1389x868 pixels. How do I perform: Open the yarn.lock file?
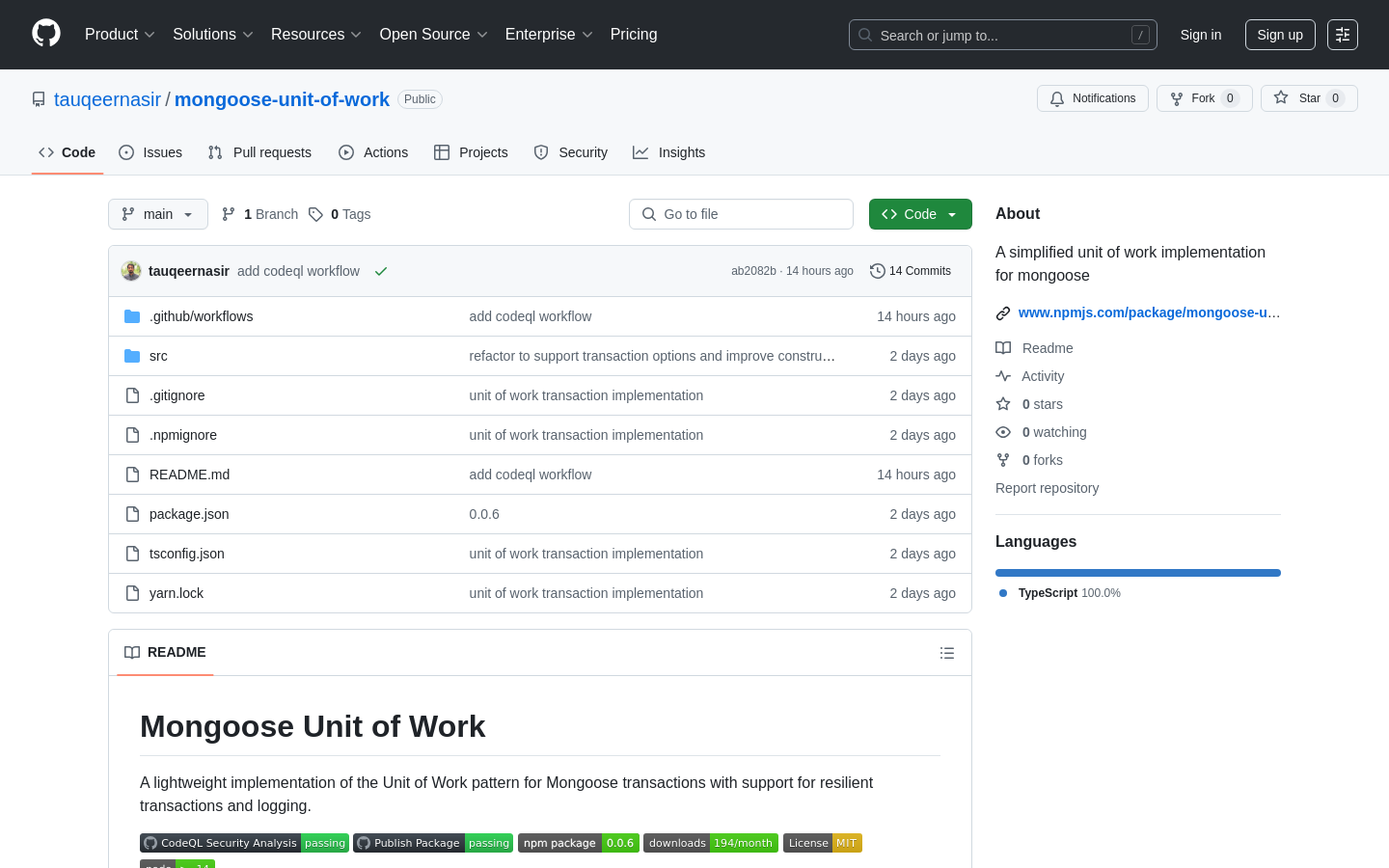pyautogui.click(x=177, y=593)
